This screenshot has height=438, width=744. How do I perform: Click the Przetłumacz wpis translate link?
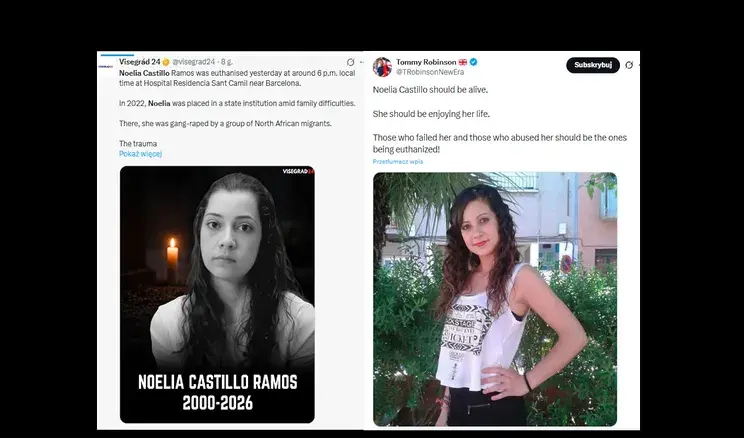[398, 161]
